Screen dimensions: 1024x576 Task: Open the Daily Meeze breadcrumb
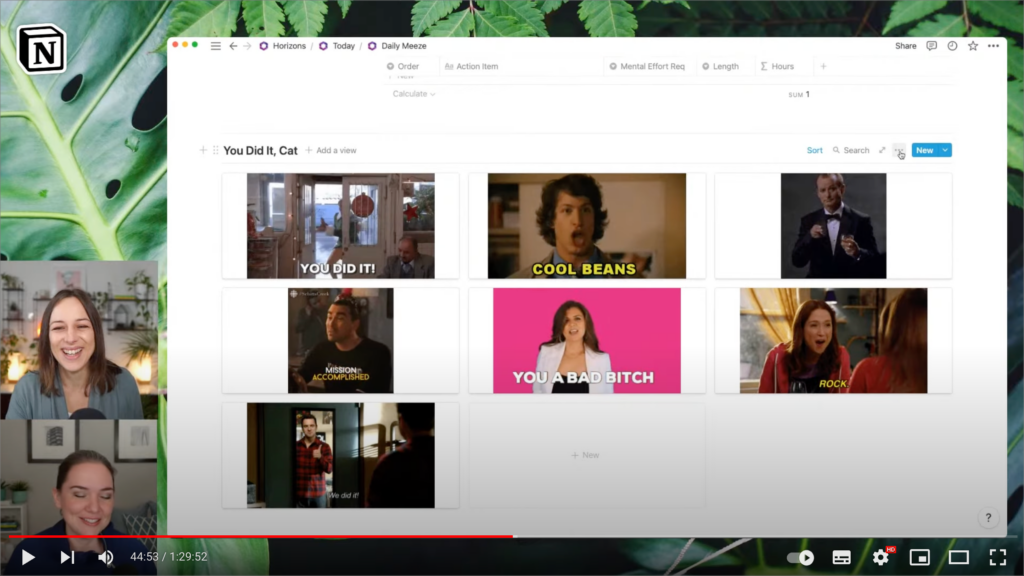397,46
